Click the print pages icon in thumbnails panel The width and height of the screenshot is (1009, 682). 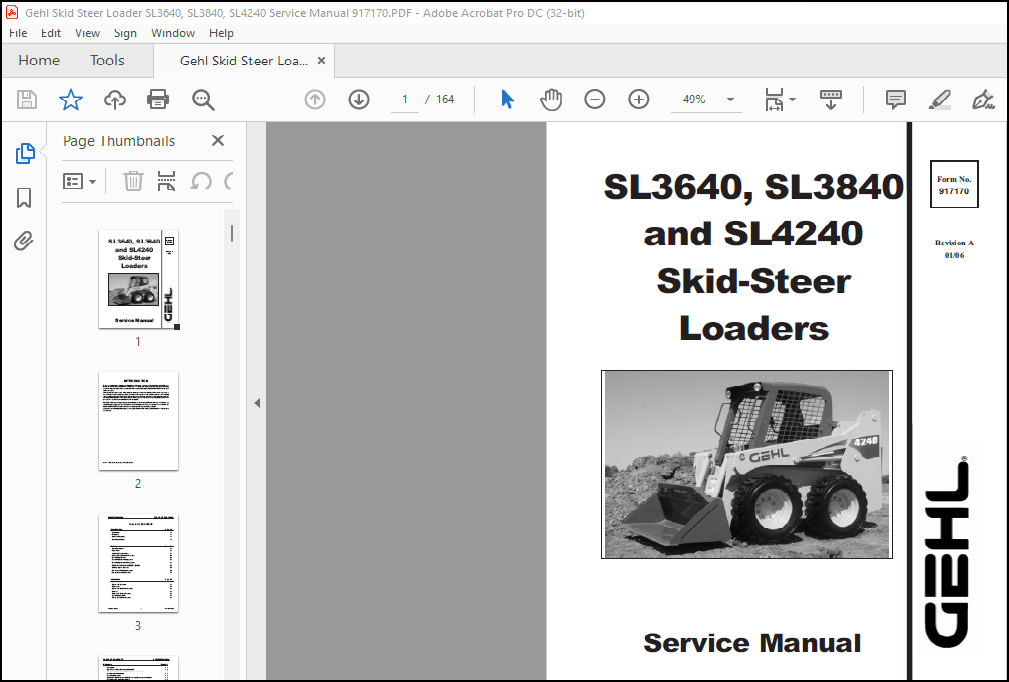click(x=167, y=181)
